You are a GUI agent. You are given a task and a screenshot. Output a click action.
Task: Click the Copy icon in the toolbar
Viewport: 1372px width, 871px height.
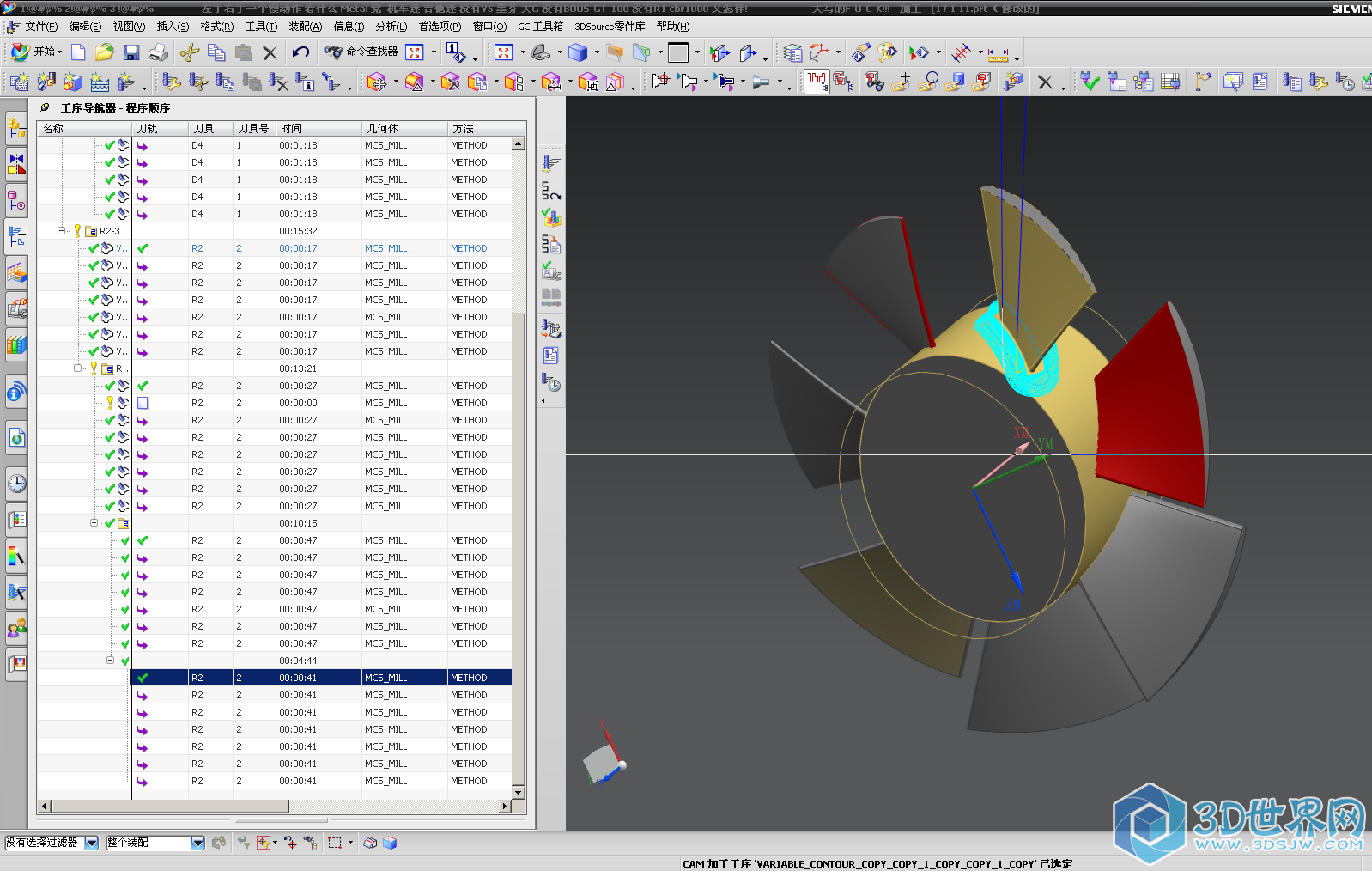[x=216, y=52]
